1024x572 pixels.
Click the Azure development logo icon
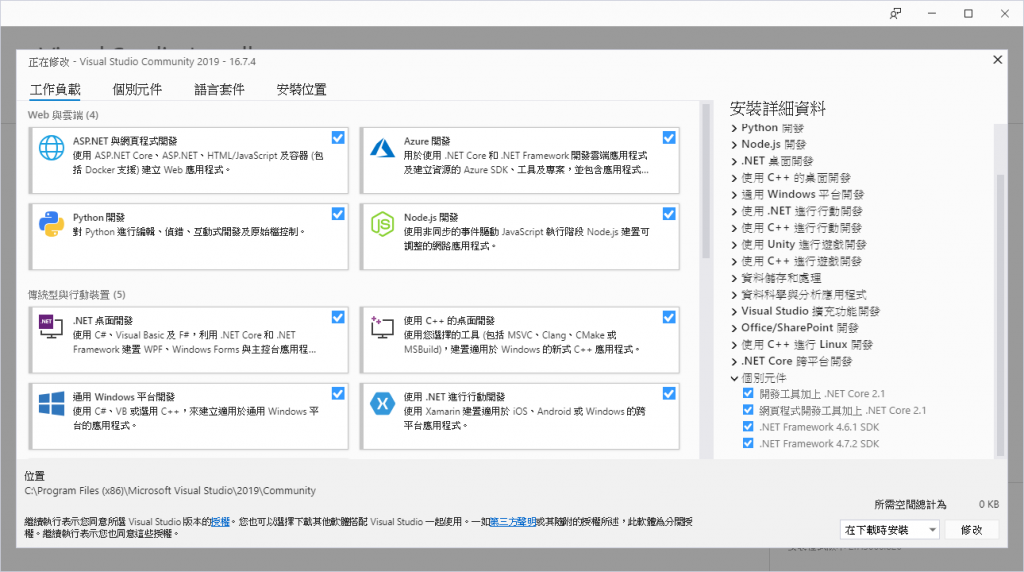tap(382, 148)
